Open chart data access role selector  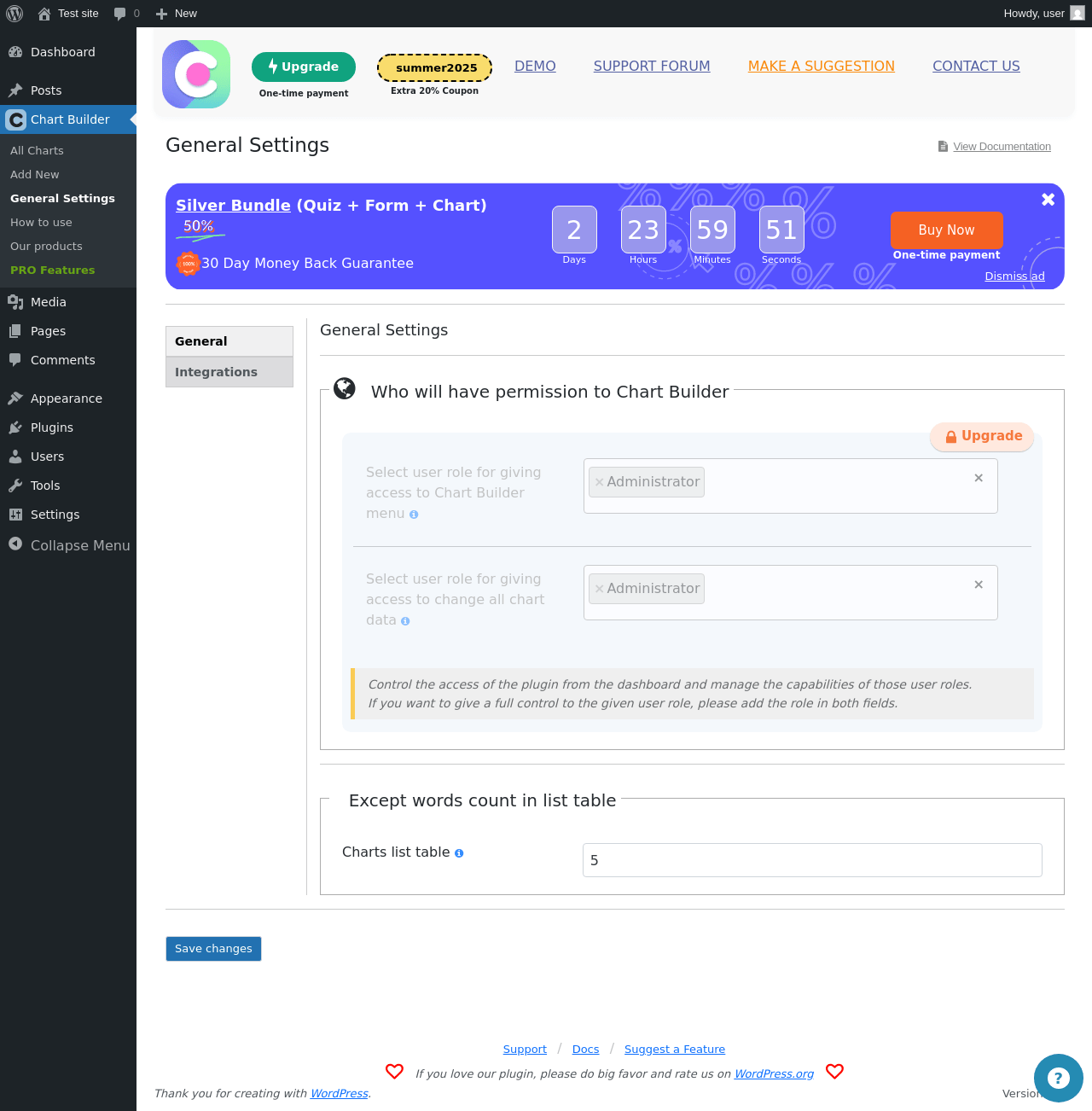click(790, 593)
